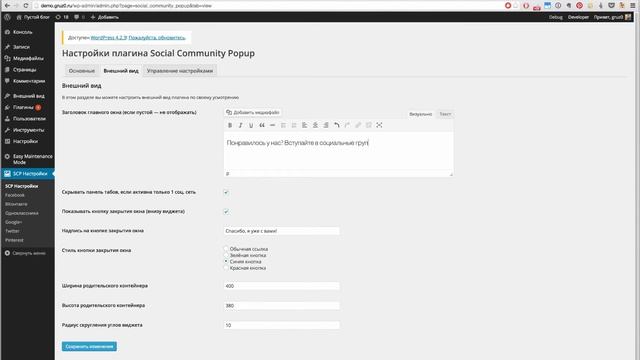The image size is (640, 360).
Task: Open the Pocket browser extension
Action: point(611,5)
